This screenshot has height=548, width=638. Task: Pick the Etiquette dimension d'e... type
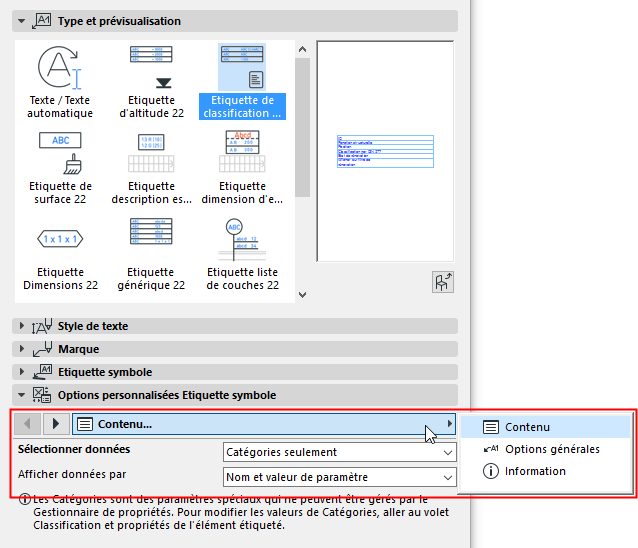[242, 168]
